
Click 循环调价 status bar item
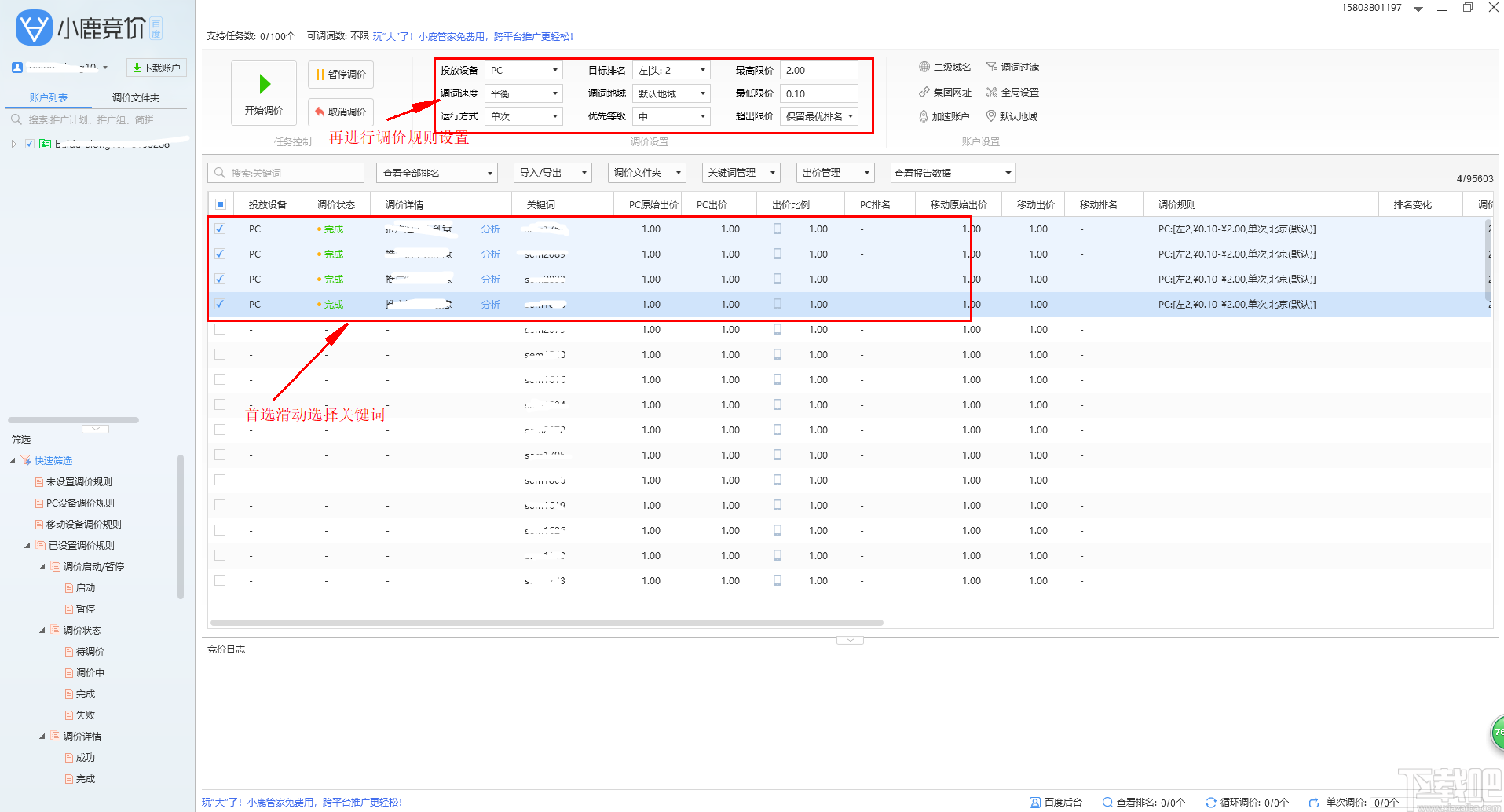click(1247, 802)
